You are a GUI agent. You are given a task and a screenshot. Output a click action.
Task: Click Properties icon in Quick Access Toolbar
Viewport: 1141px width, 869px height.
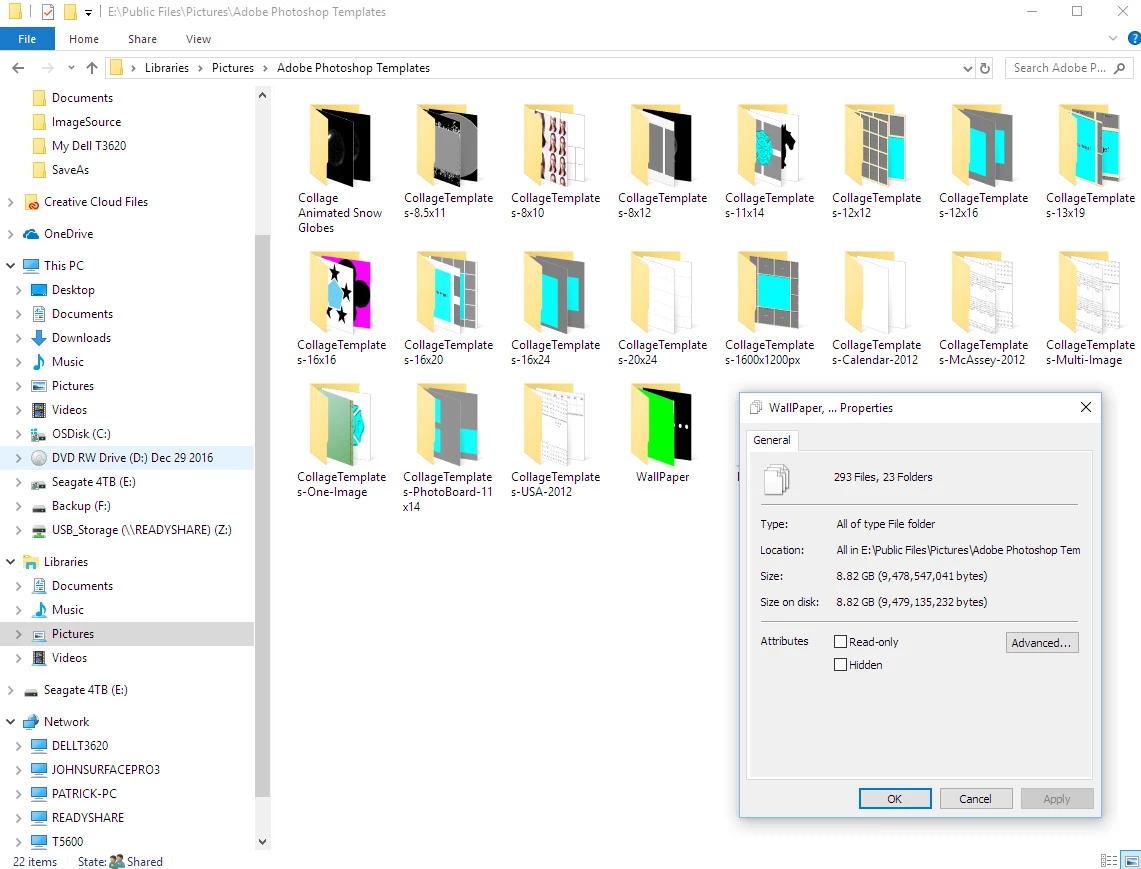point(47,12)
